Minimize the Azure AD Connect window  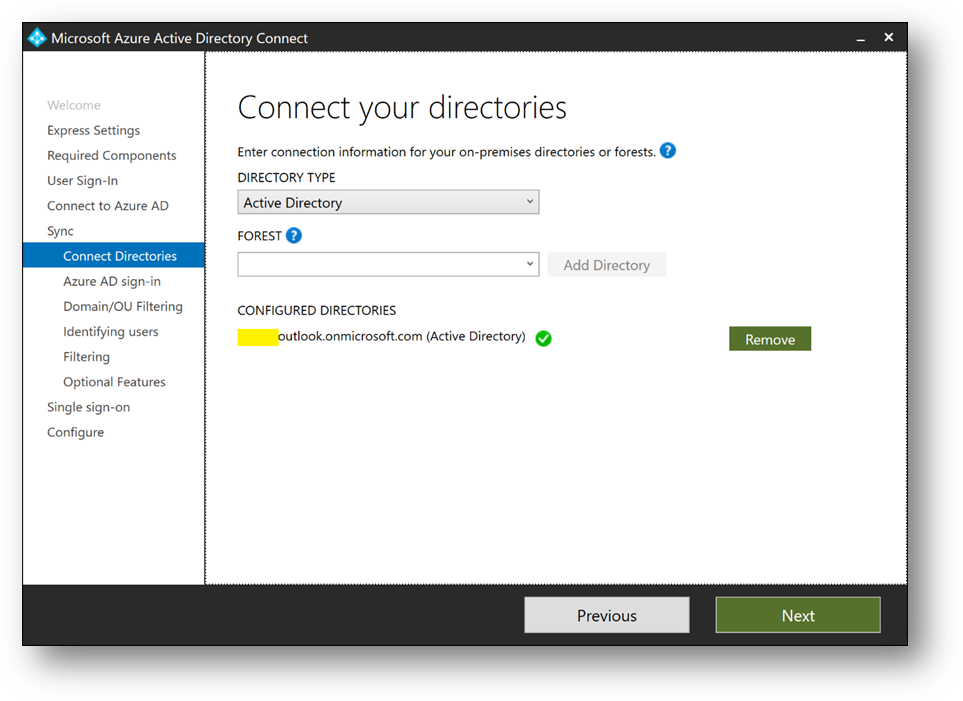[860, 38]
